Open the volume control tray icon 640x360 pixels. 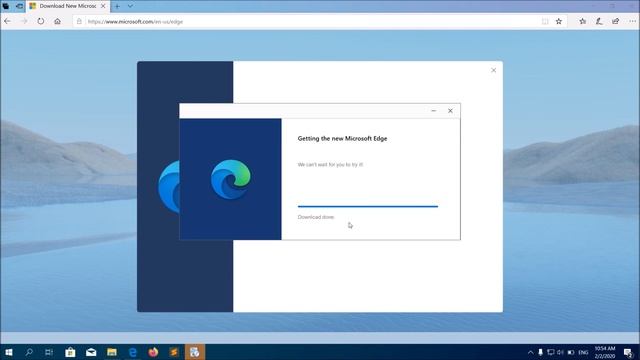(560, 352)
